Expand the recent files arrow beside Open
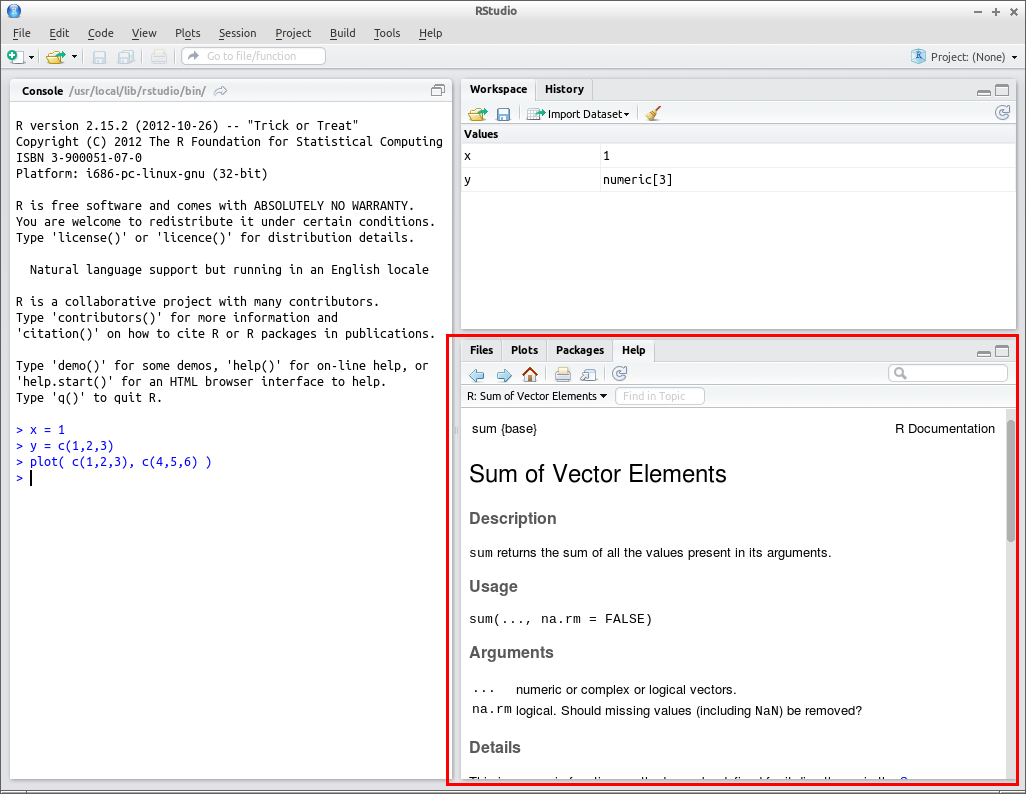This screenshot has width=1026, height=794. tap(74, 57)
